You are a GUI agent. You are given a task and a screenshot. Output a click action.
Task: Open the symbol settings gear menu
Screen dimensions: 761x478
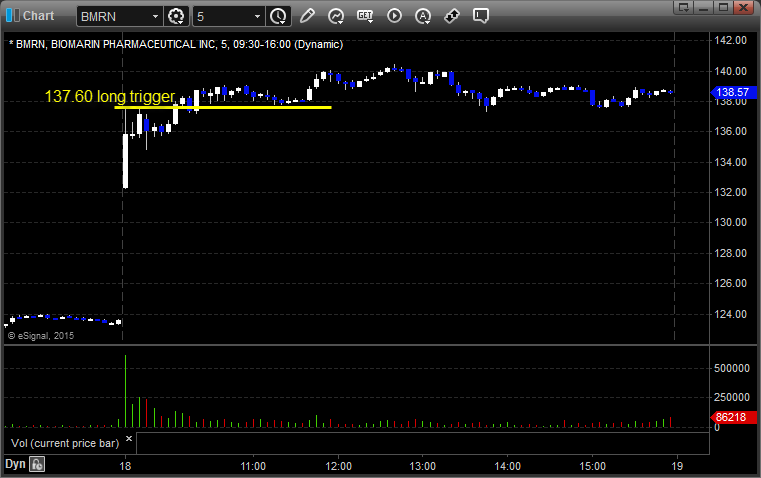[x=176, y=16]
